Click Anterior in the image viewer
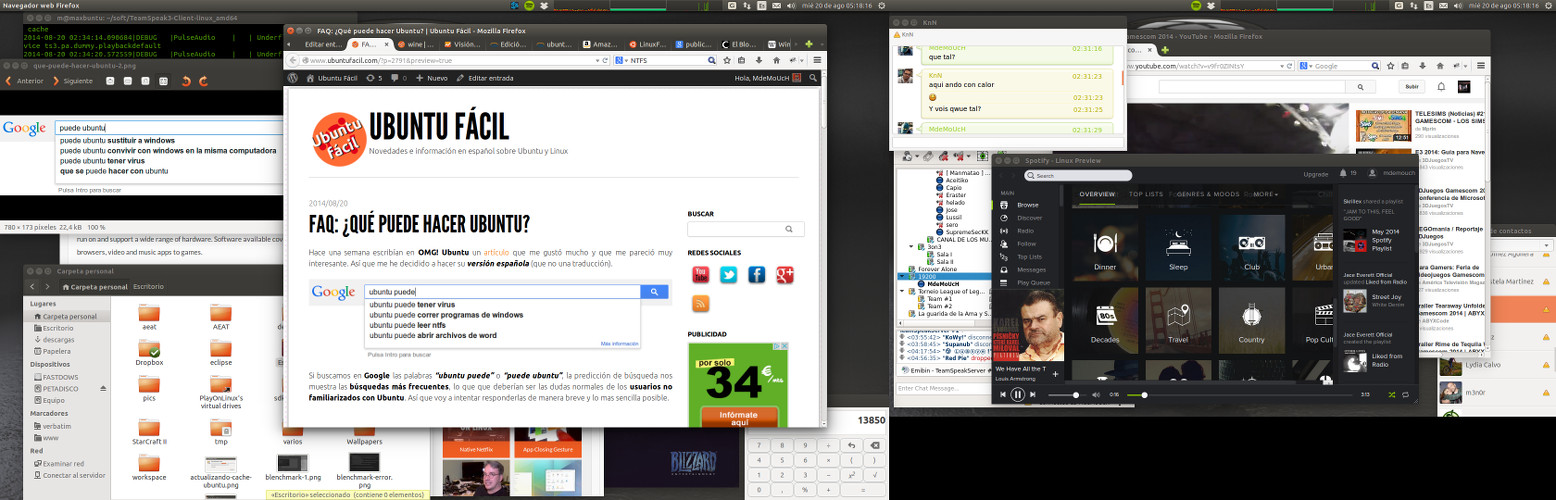Viewport: 1556px width, 500px height. point(24,81)
